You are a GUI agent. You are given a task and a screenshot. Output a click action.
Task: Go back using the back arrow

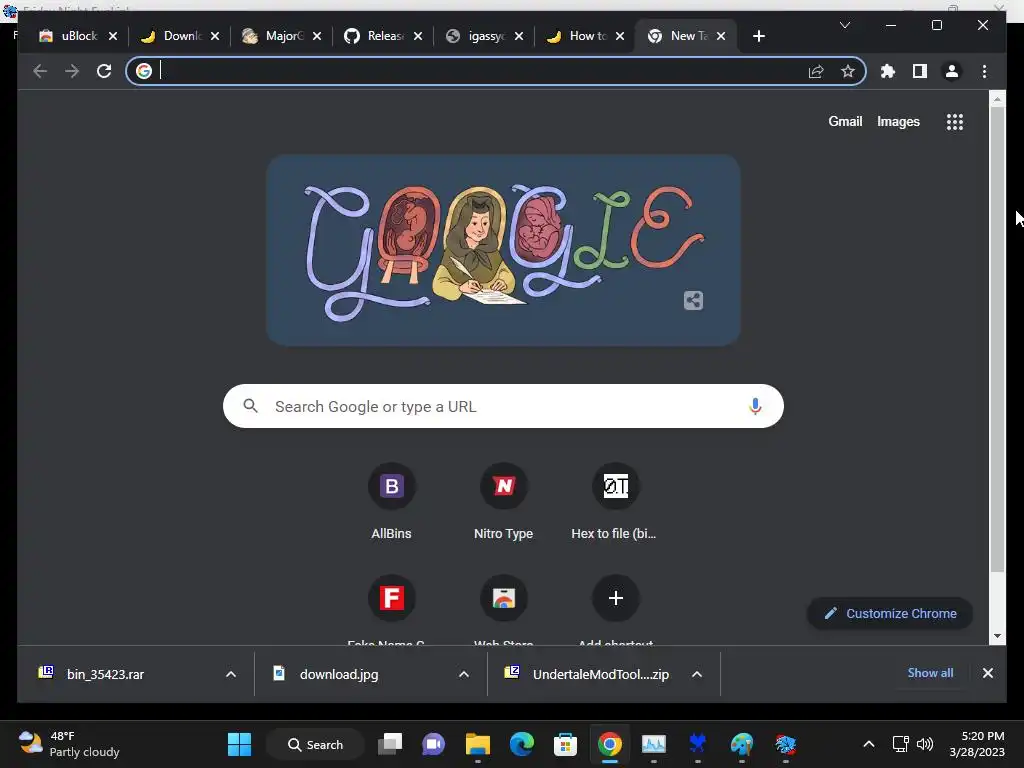tap(40, 71)
